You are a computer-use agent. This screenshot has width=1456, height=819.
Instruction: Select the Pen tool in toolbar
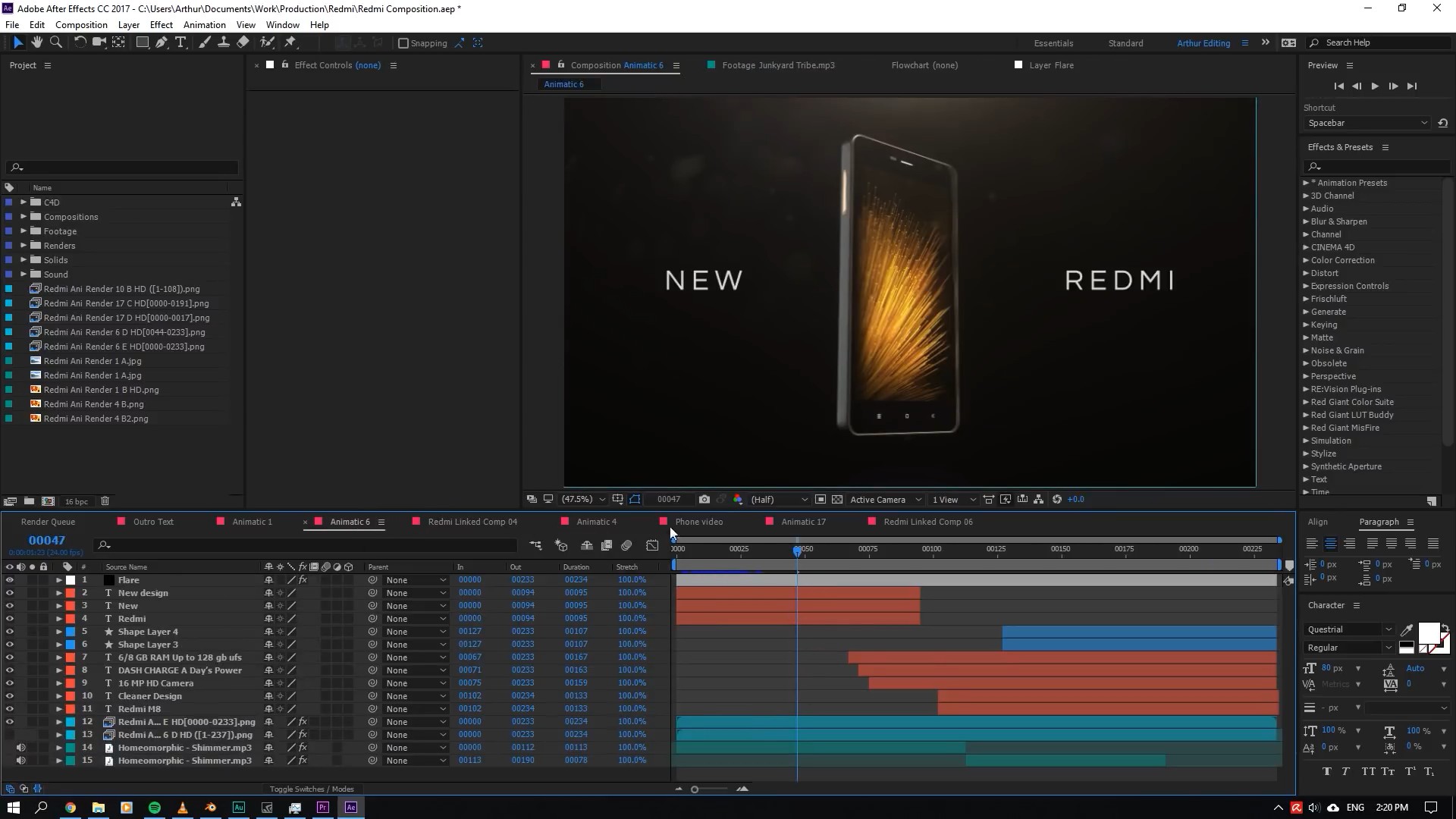pyautogui.click(x=162, y=43)
